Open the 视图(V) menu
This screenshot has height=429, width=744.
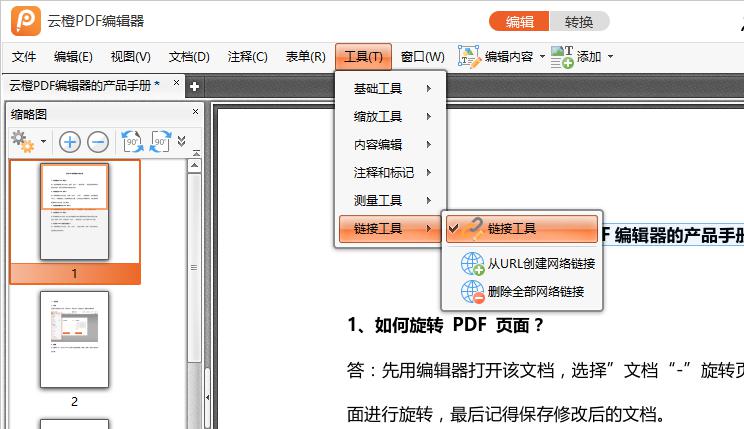[x=130, y=57]
